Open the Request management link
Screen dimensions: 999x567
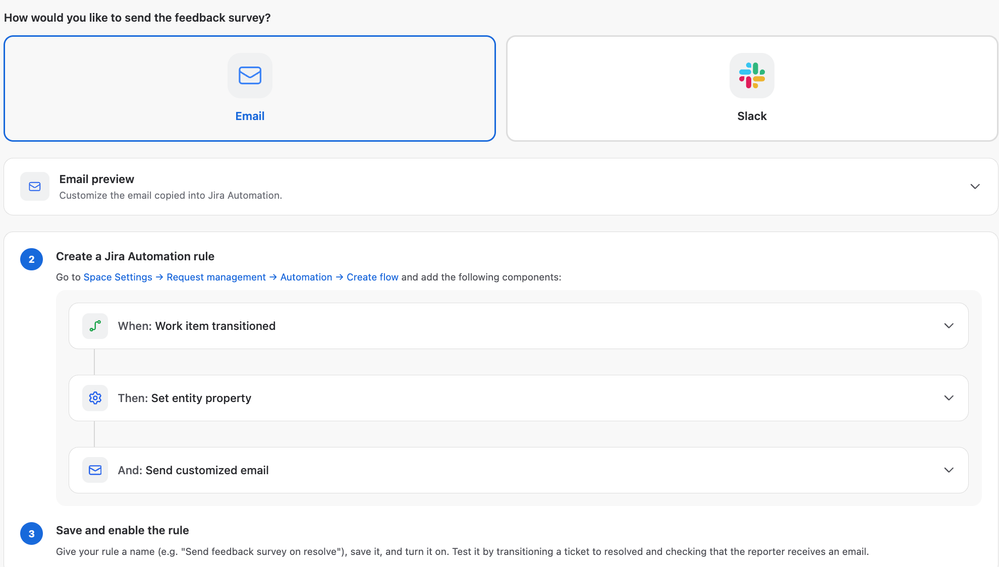click(216, 277)
